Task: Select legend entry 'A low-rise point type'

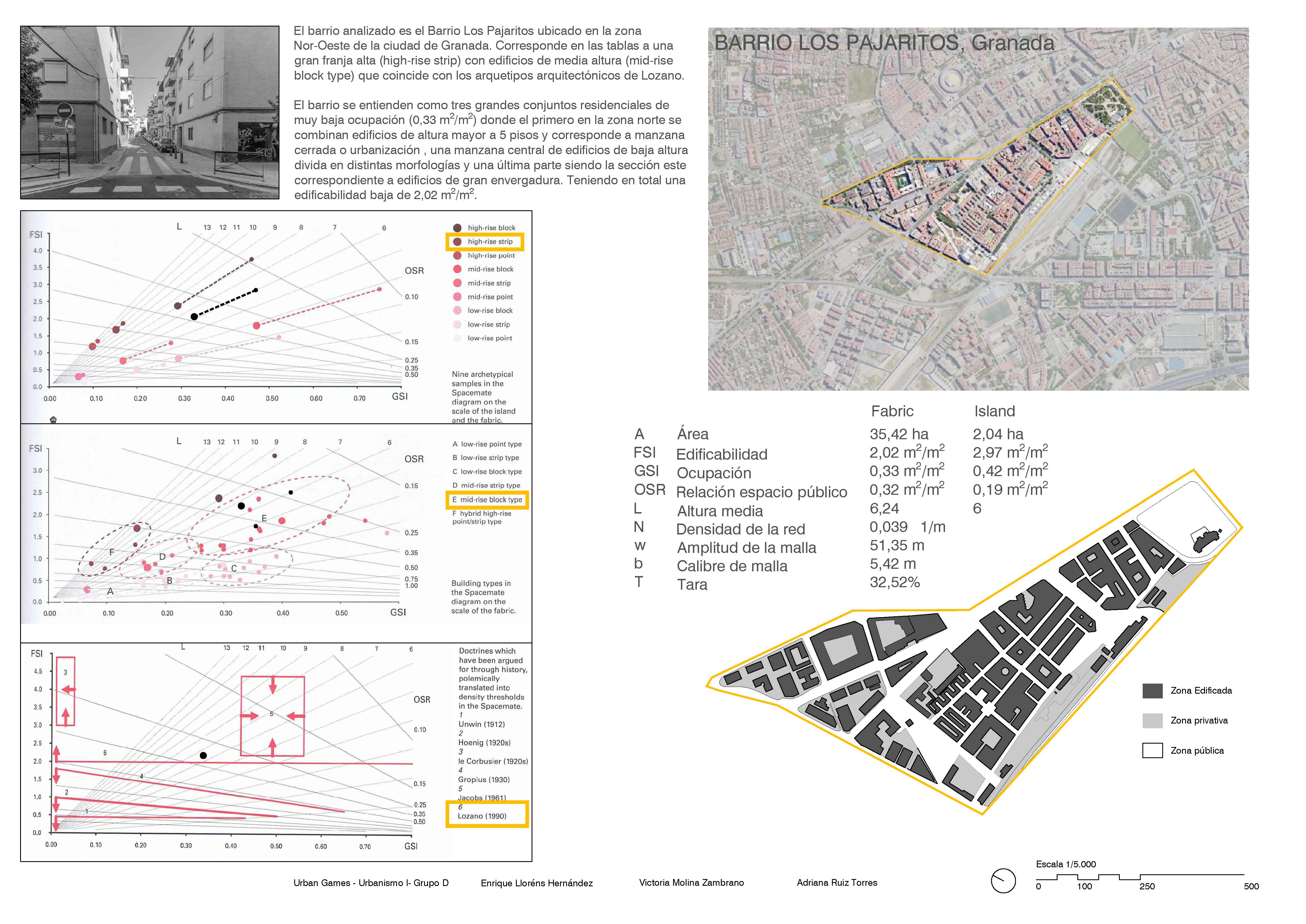Action: pyautogui.click(x=487, y=444)
